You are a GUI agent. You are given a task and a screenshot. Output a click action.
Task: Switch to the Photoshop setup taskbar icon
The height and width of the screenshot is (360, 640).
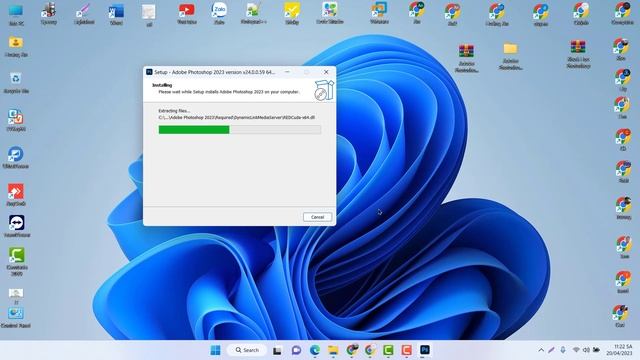coord(424,350)
